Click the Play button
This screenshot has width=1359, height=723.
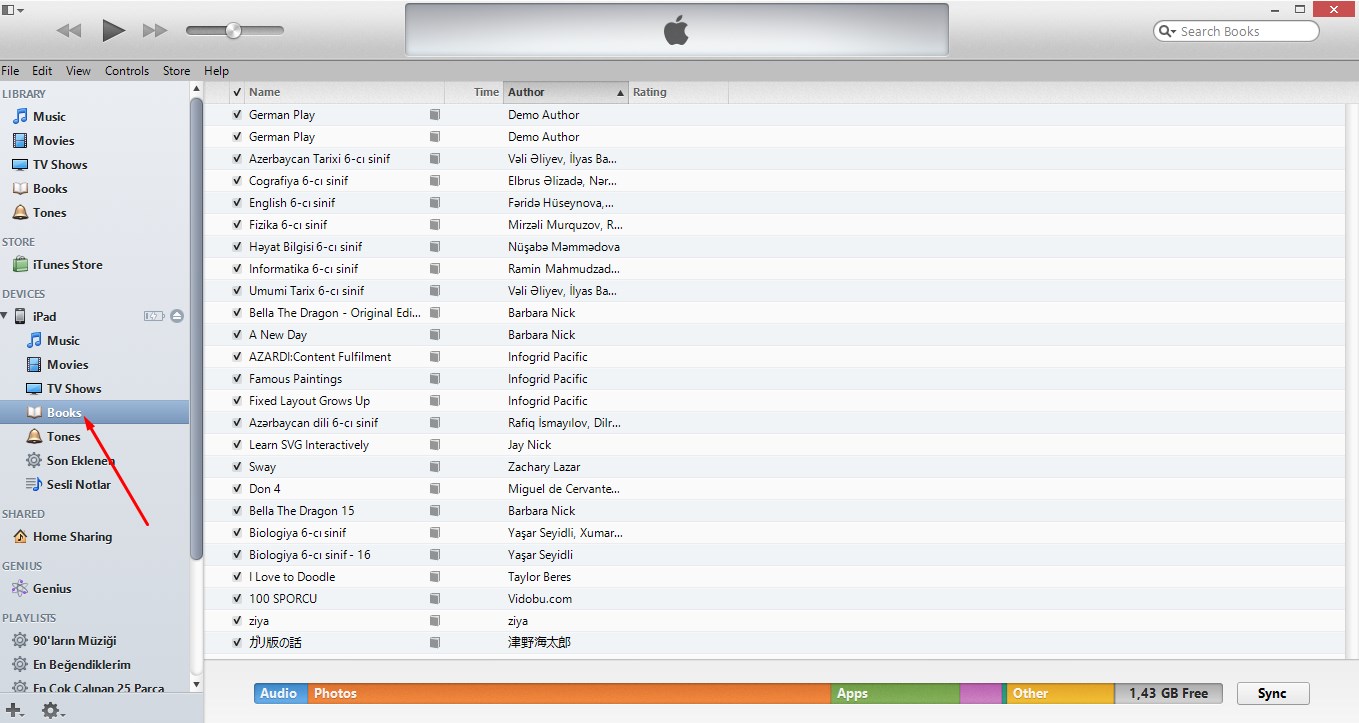(113, 30)
